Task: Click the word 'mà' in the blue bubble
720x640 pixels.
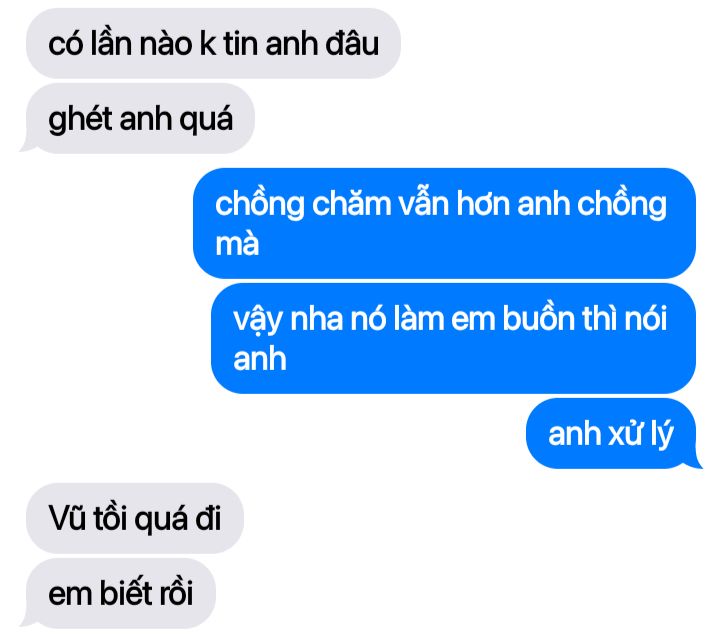Action: [237, 244]
